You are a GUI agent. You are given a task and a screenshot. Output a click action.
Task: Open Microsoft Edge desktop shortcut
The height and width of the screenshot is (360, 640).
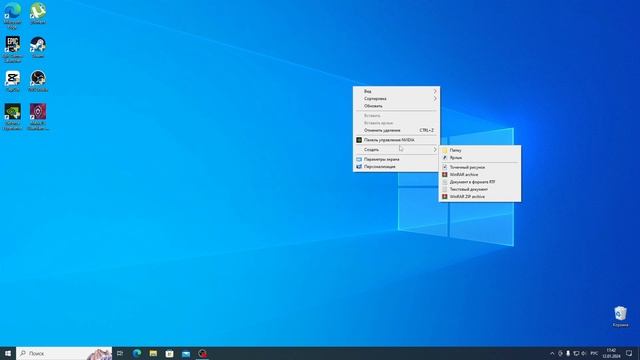[12, 16]
